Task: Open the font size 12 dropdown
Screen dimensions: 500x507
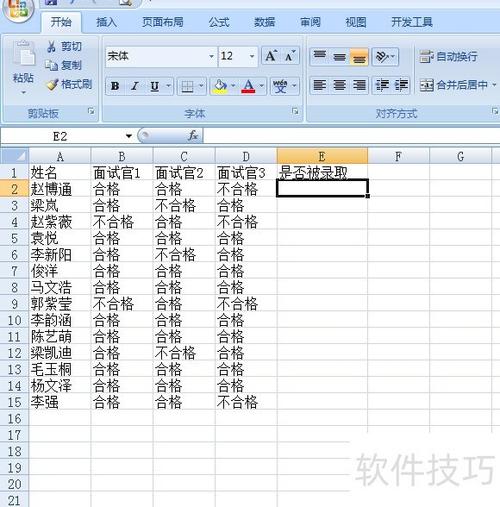Action: point(252,56)
